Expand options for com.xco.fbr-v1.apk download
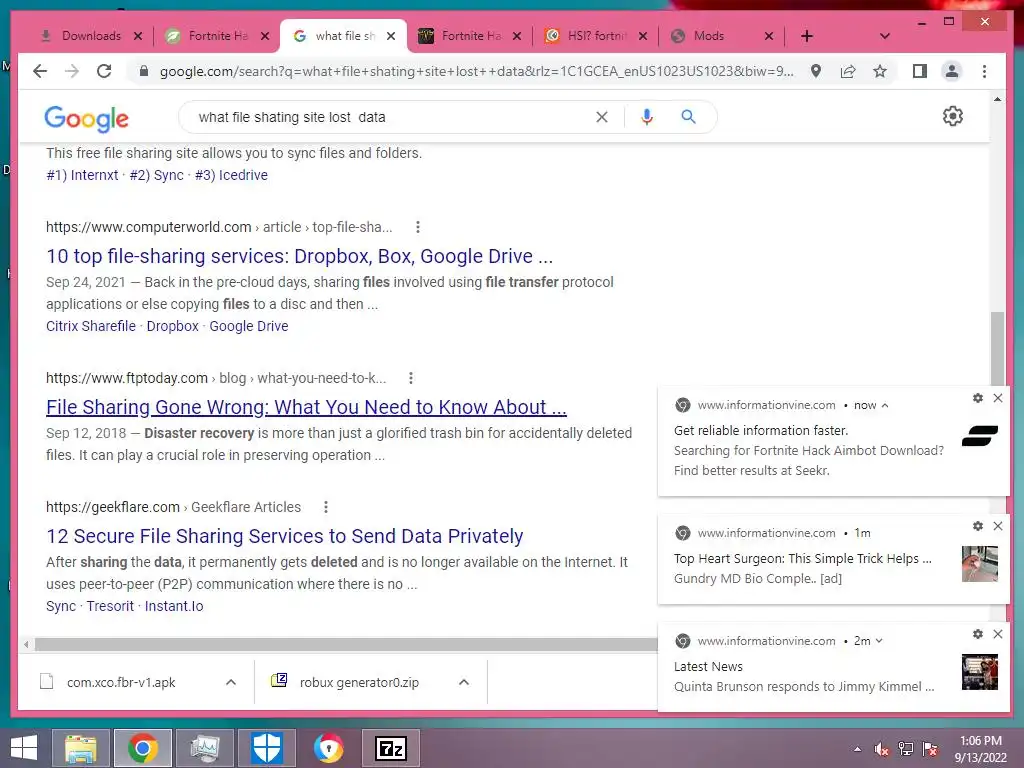This screenshot has width=1024, height=768. 231,682
